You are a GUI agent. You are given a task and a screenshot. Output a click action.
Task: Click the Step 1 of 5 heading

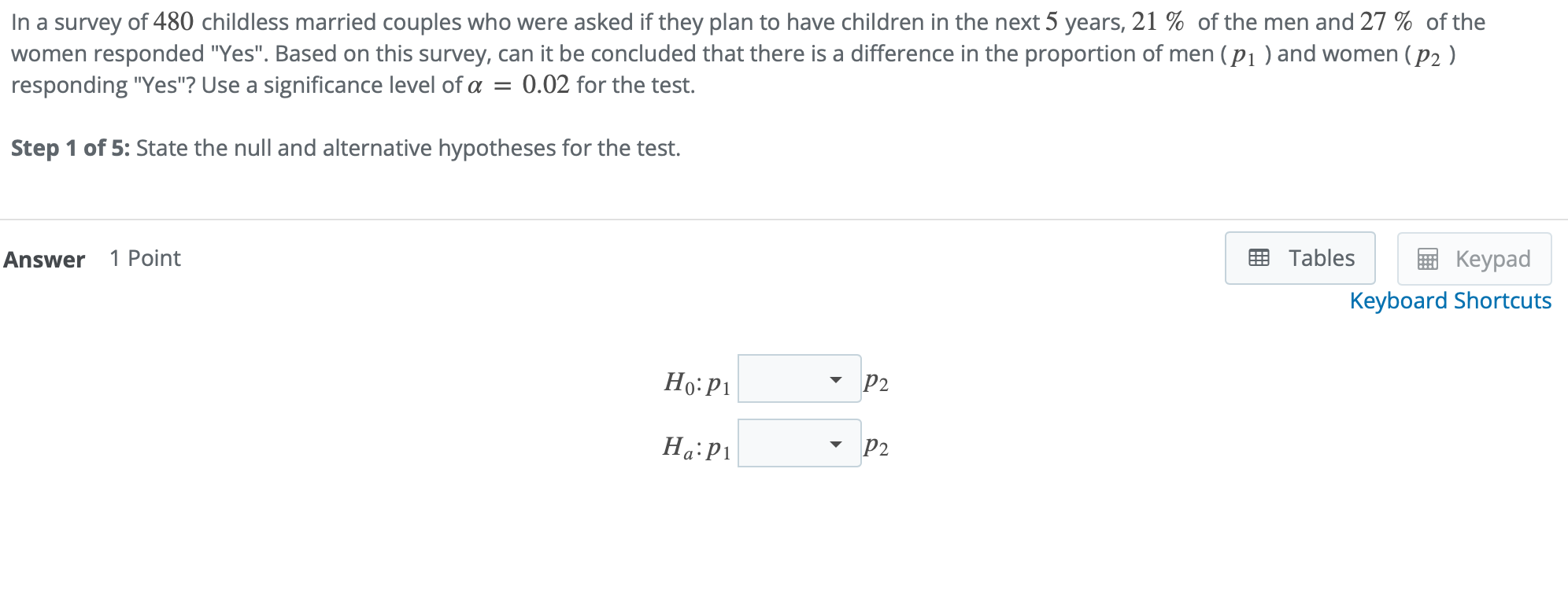70,148
